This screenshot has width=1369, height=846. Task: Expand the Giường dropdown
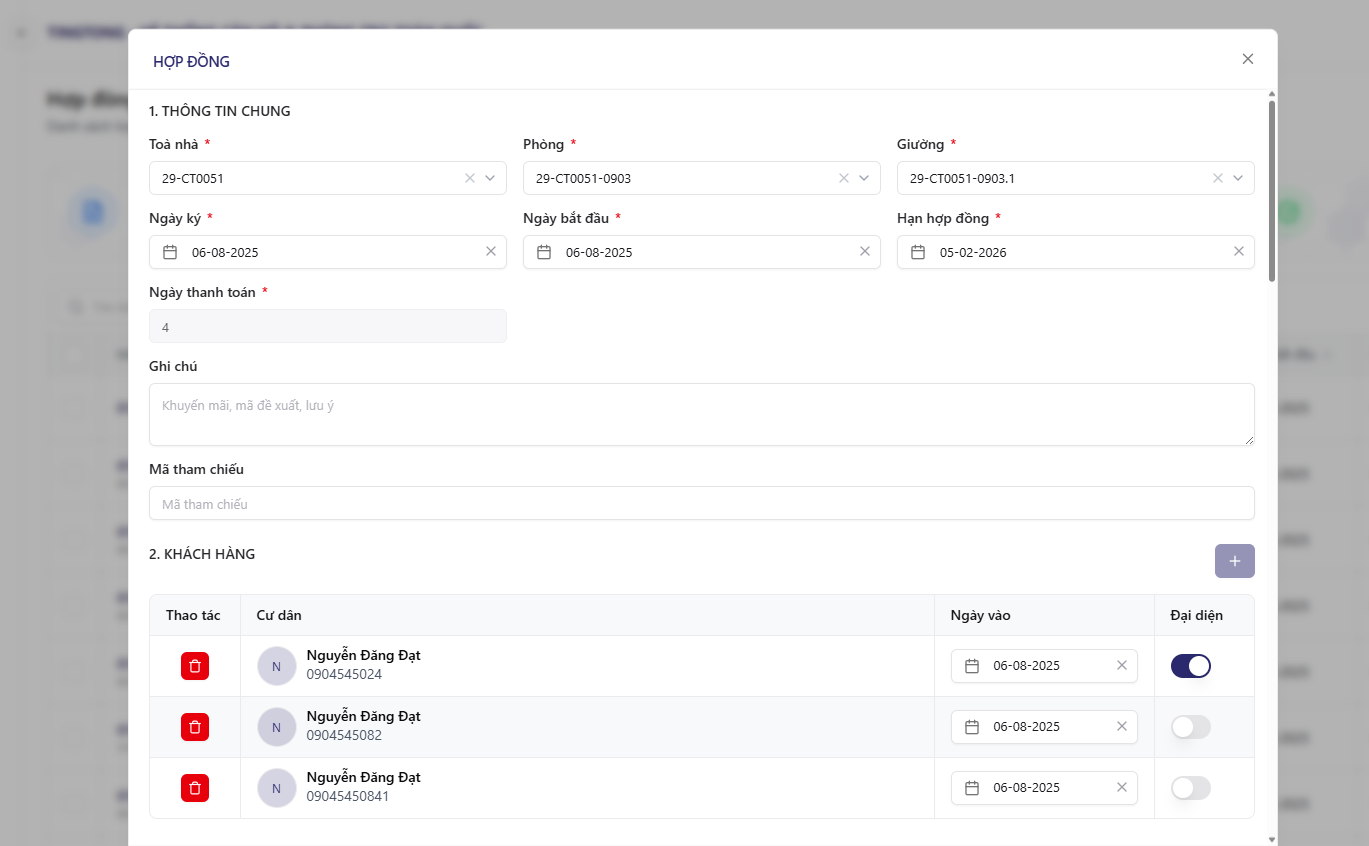coord(1238,178)
